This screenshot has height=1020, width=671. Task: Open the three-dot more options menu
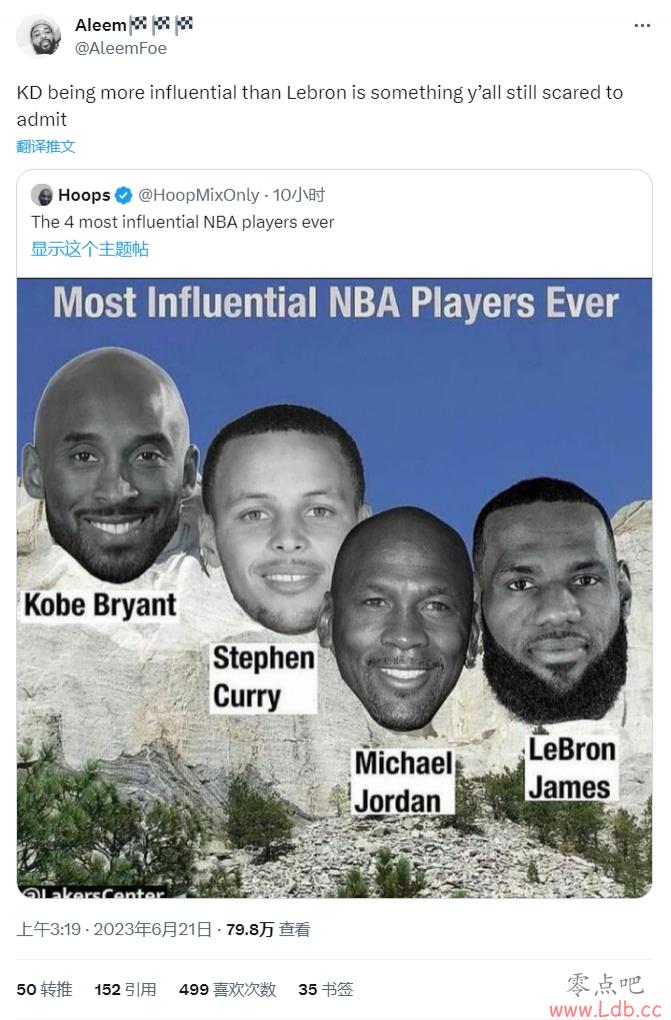tap(642, 26)
